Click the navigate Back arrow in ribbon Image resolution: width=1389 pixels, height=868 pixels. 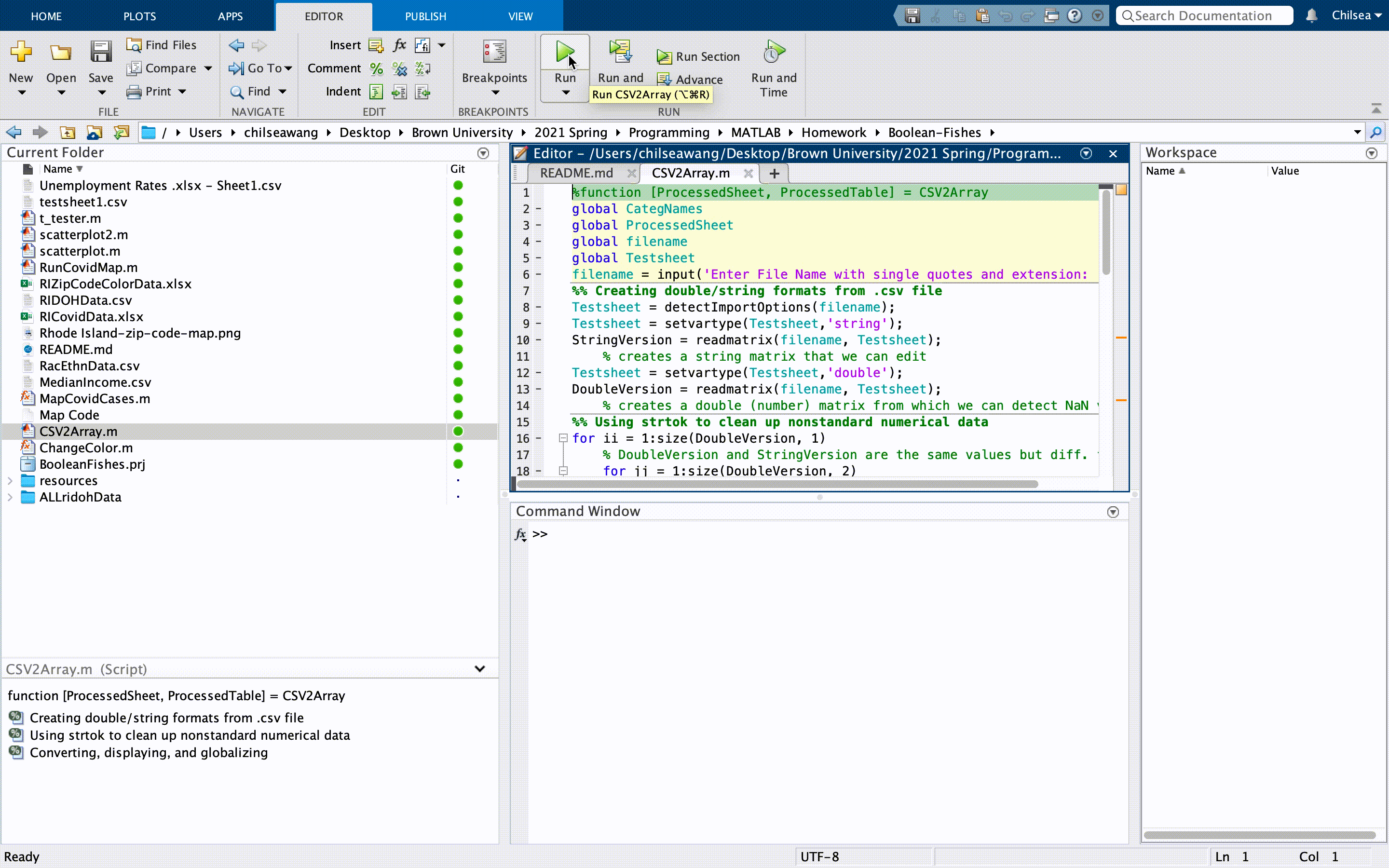236,45
